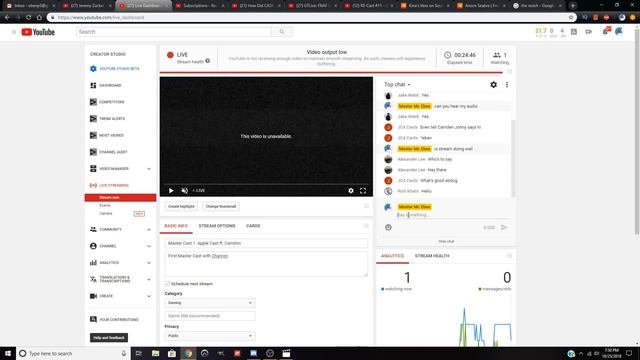Open the Category dropdown showing Gaming
Screen dimensions: 640x360
coord(210,303)
